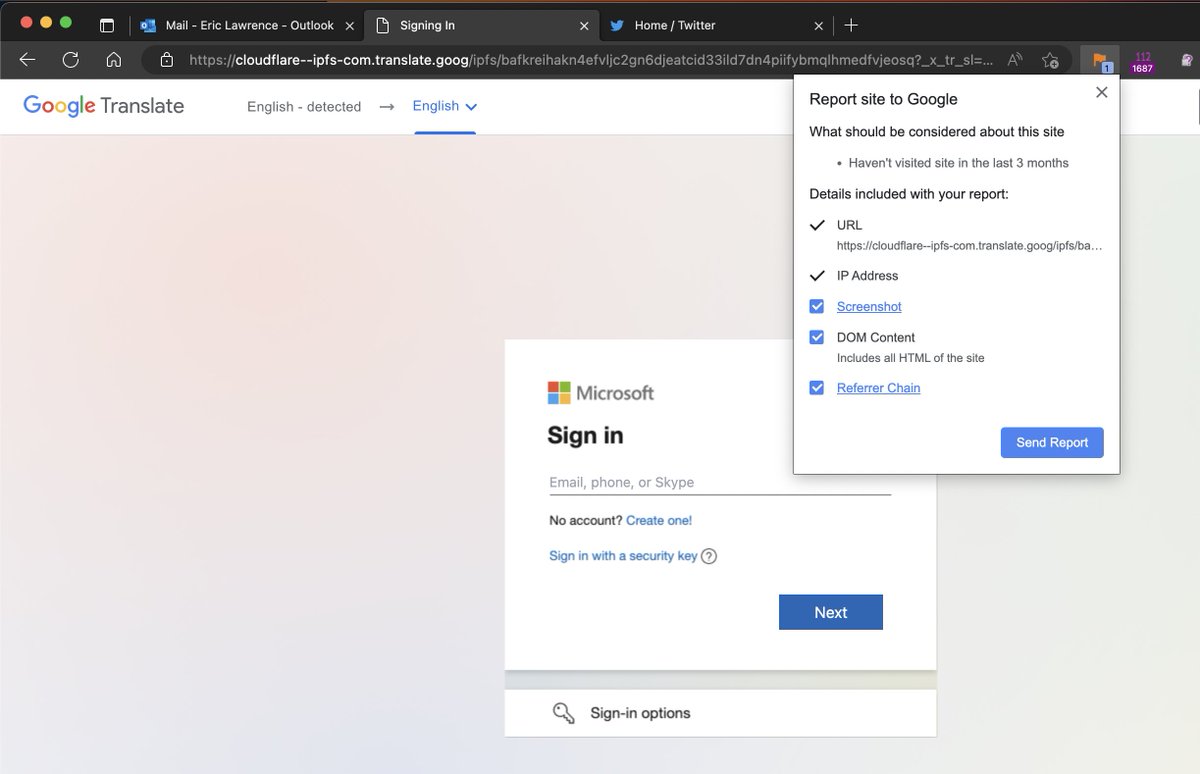Screen dimensions: 1200x774
Task: Open the Screenshot link in report popup
Action: tap(869, 307)
